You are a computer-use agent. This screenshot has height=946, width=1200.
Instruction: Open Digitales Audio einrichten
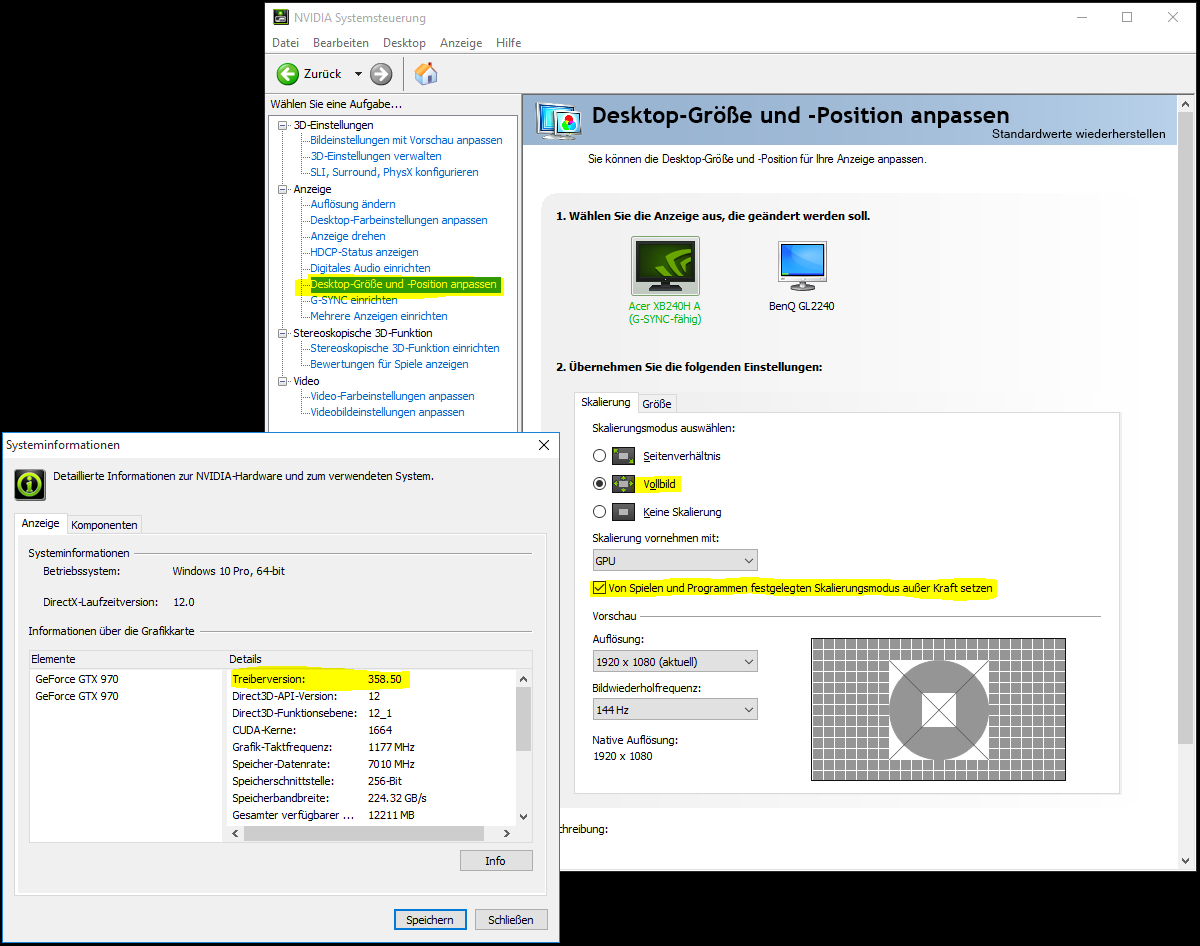pyautogui.click(x=370, y=268)
